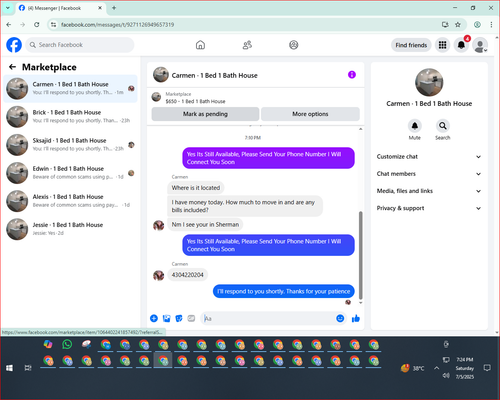Click the conversation header title Carmen
Screen dimensions: 500x400
214,75
